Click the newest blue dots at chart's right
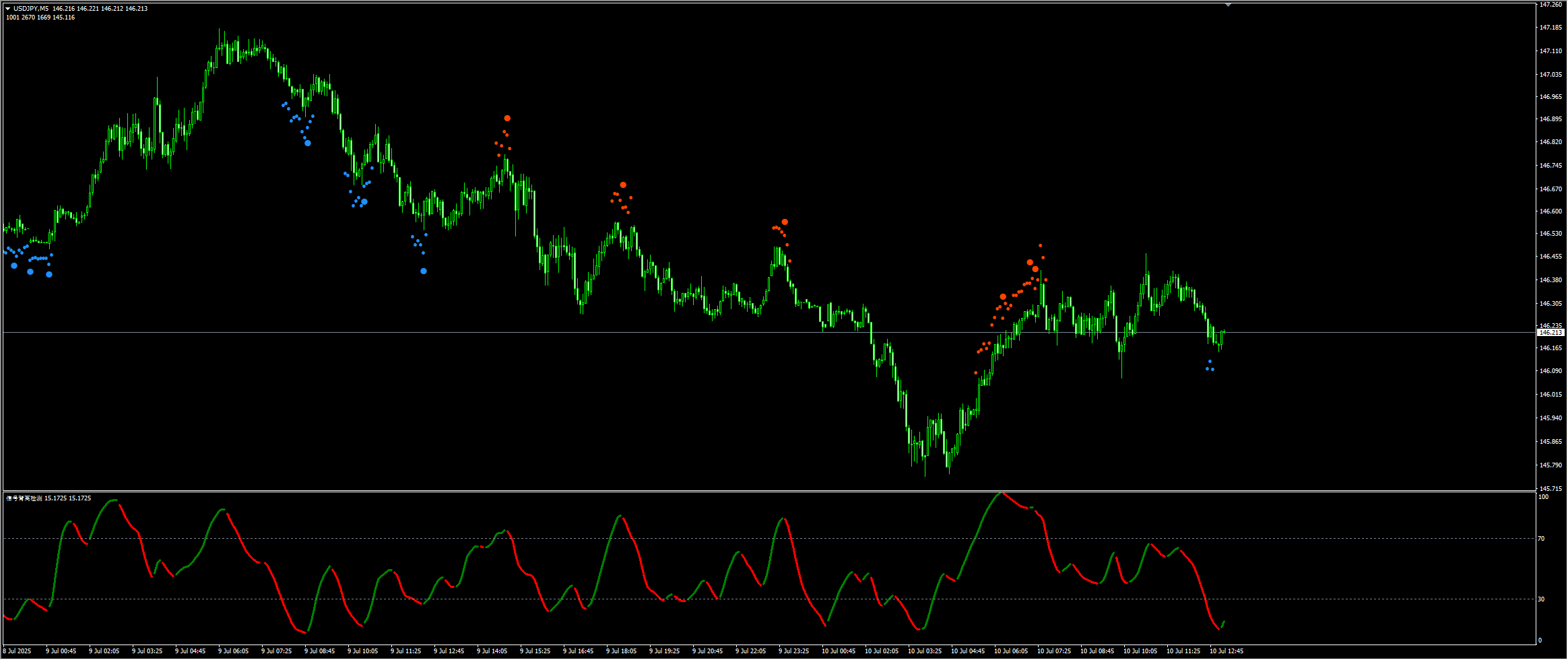This screenshot has height=660, width=1568. [x=1210, y=367]
